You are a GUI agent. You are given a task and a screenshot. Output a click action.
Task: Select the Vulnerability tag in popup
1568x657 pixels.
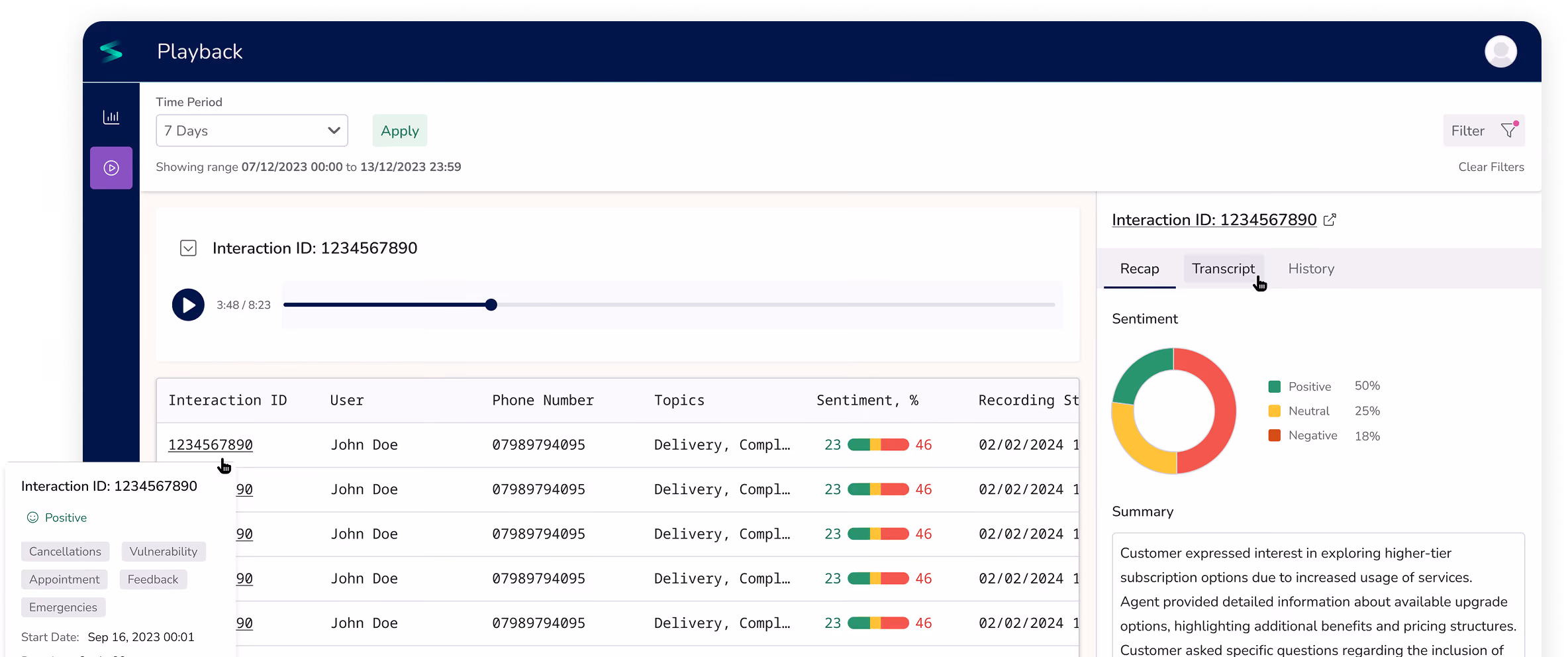point(164,552)
